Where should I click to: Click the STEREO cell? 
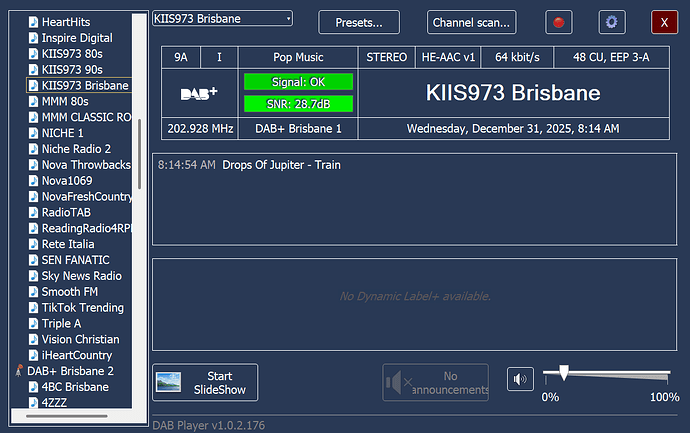(x=387, y=57)
